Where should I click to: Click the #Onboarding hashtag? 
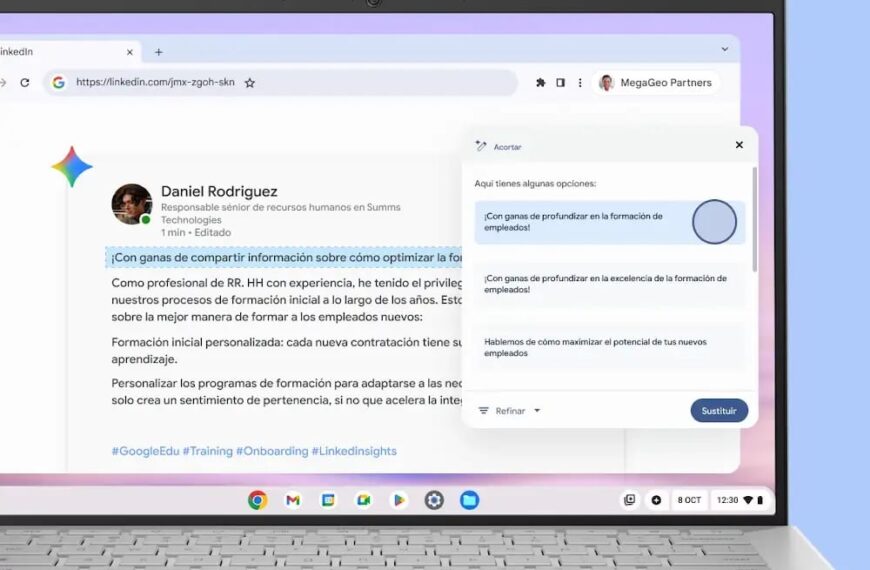tap(272, 451)
